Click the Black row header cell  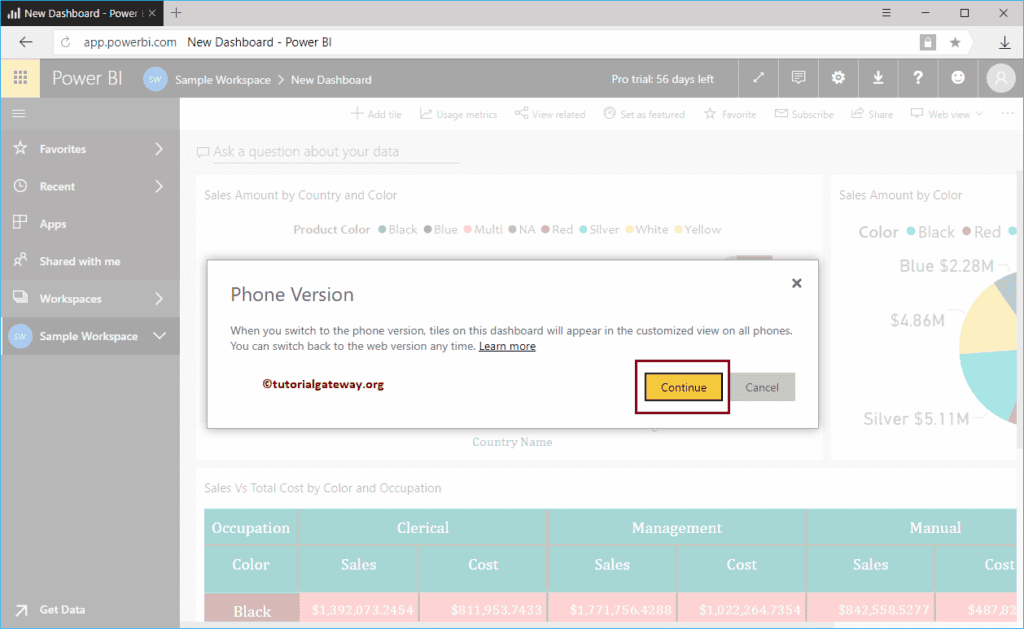251,609
